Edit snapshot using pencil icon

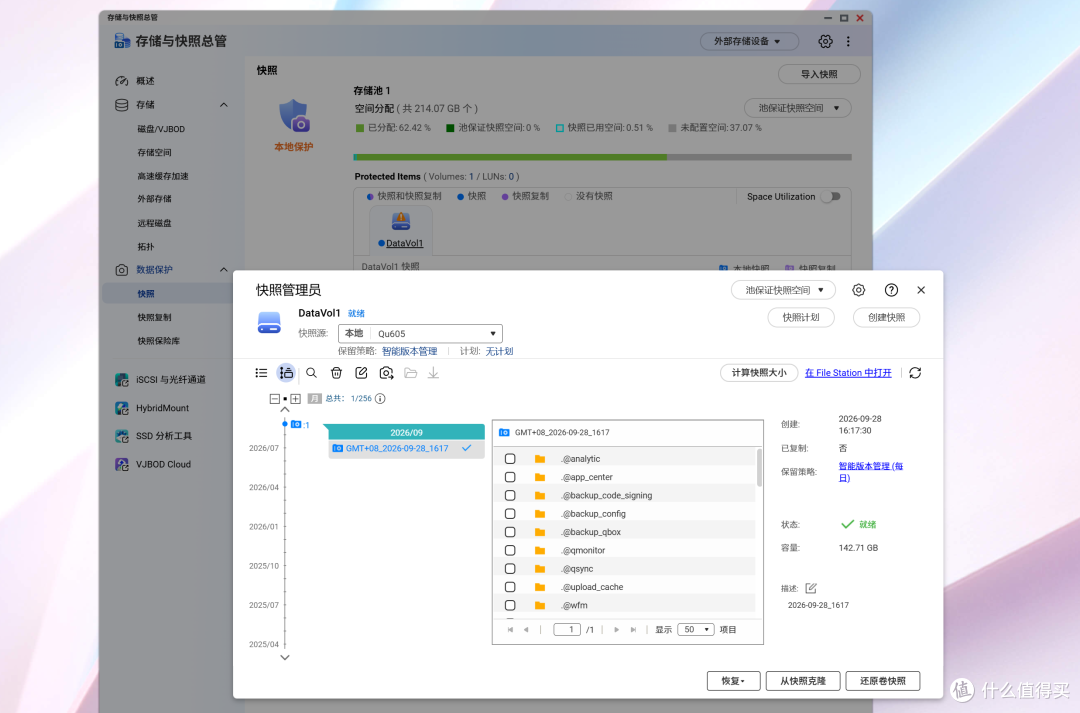tap(361, 373)
